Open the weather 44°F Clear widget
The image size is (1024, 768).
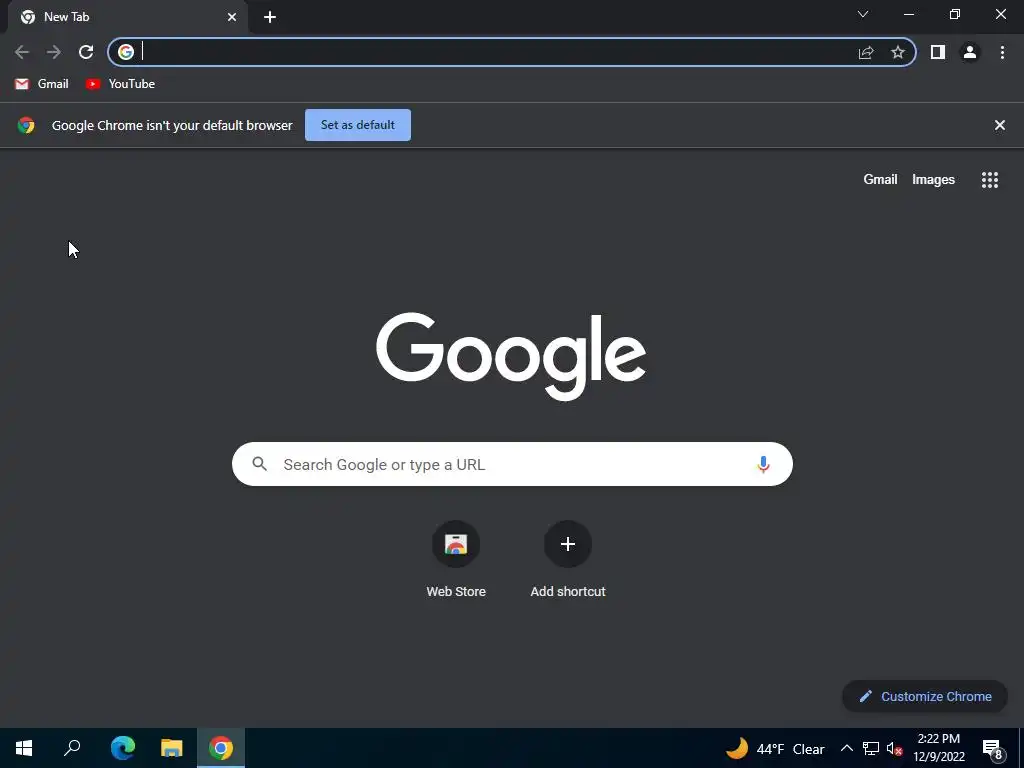click(x=775, y=748)
